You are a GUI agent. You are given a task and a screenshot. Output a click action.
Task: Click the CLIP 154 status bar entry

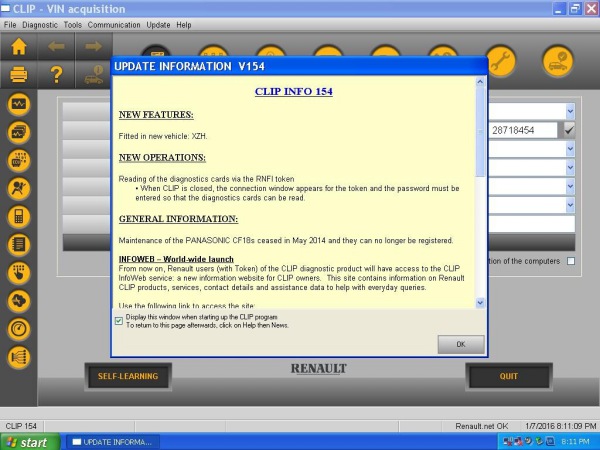click(x=21, y=426)
